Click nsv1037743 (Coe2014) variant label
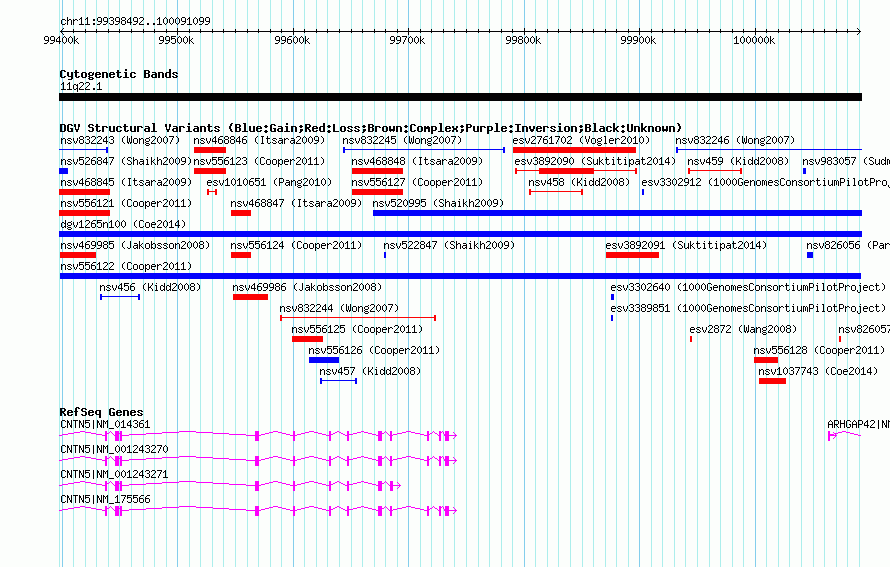The width and height of the screenshot is (890, 567). [x=818, y=371]
